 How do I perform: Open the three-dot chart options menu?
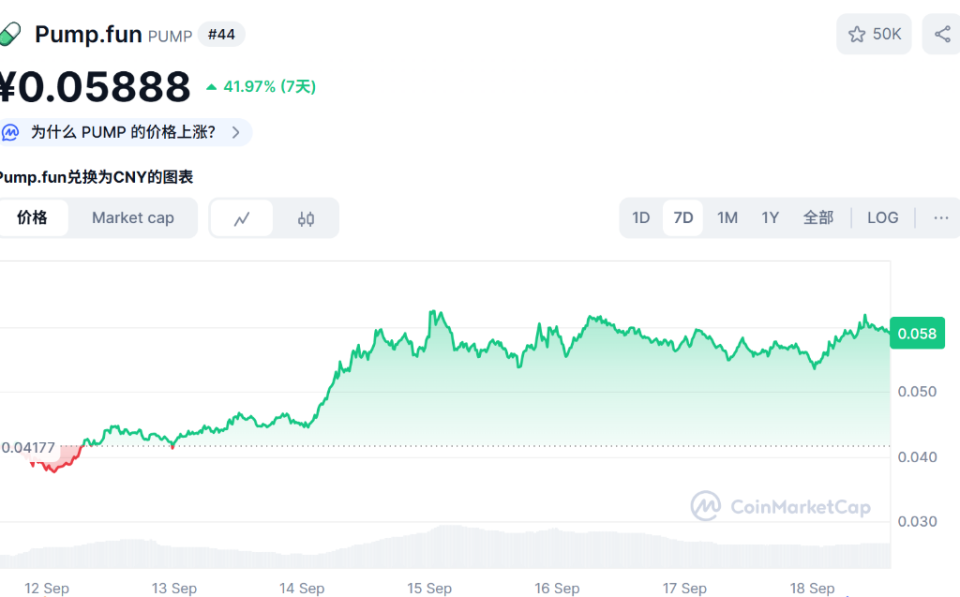click(x=940, y=218)
